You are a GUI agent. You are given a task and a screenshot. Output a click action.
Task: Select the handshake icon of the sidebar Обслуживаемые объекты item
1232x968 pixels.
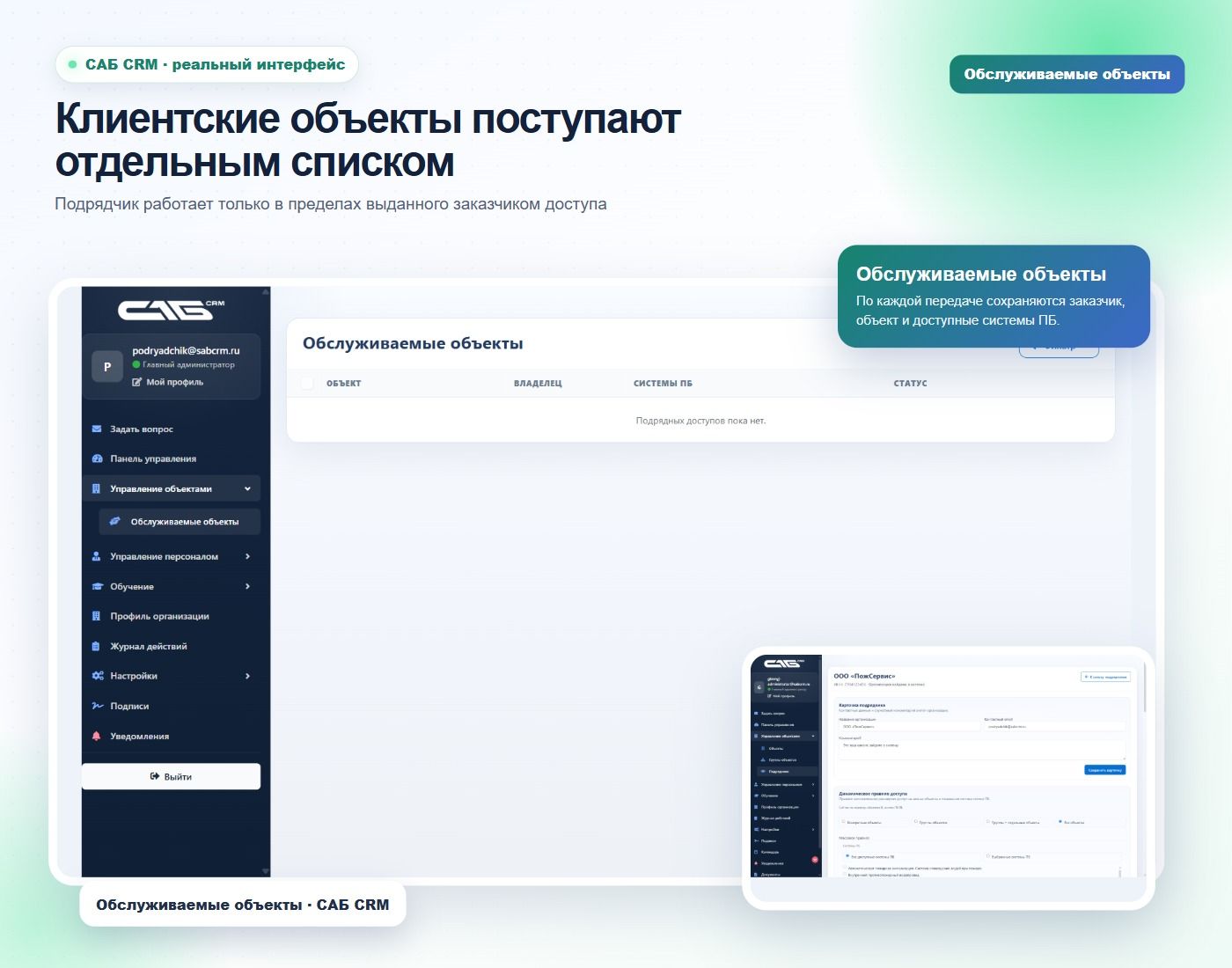tap(114, 522)
